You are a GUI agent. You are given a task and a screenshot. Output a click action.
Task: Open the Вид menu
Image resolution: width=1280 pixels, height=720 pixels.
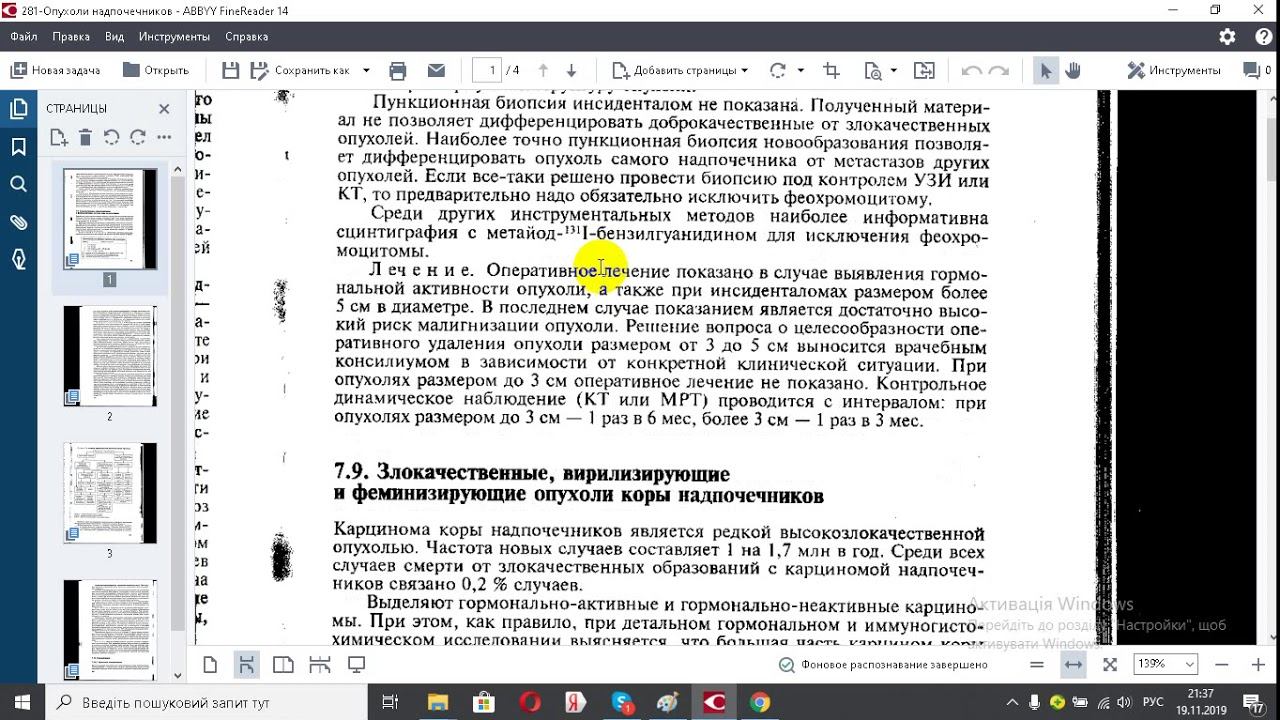tap(115, 37)
